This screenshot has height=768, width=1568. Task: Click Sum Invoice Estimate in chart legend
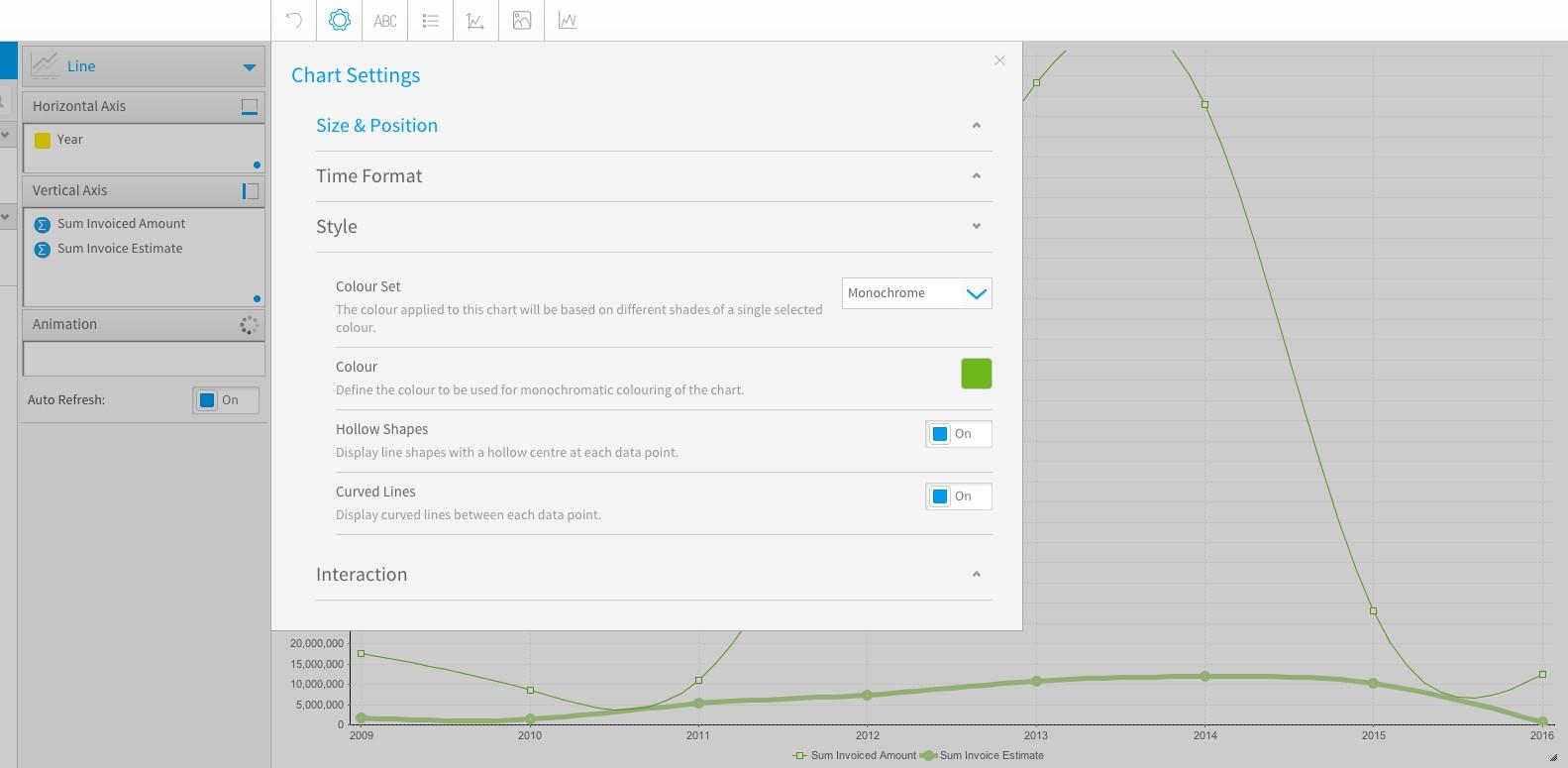(983, 755)
